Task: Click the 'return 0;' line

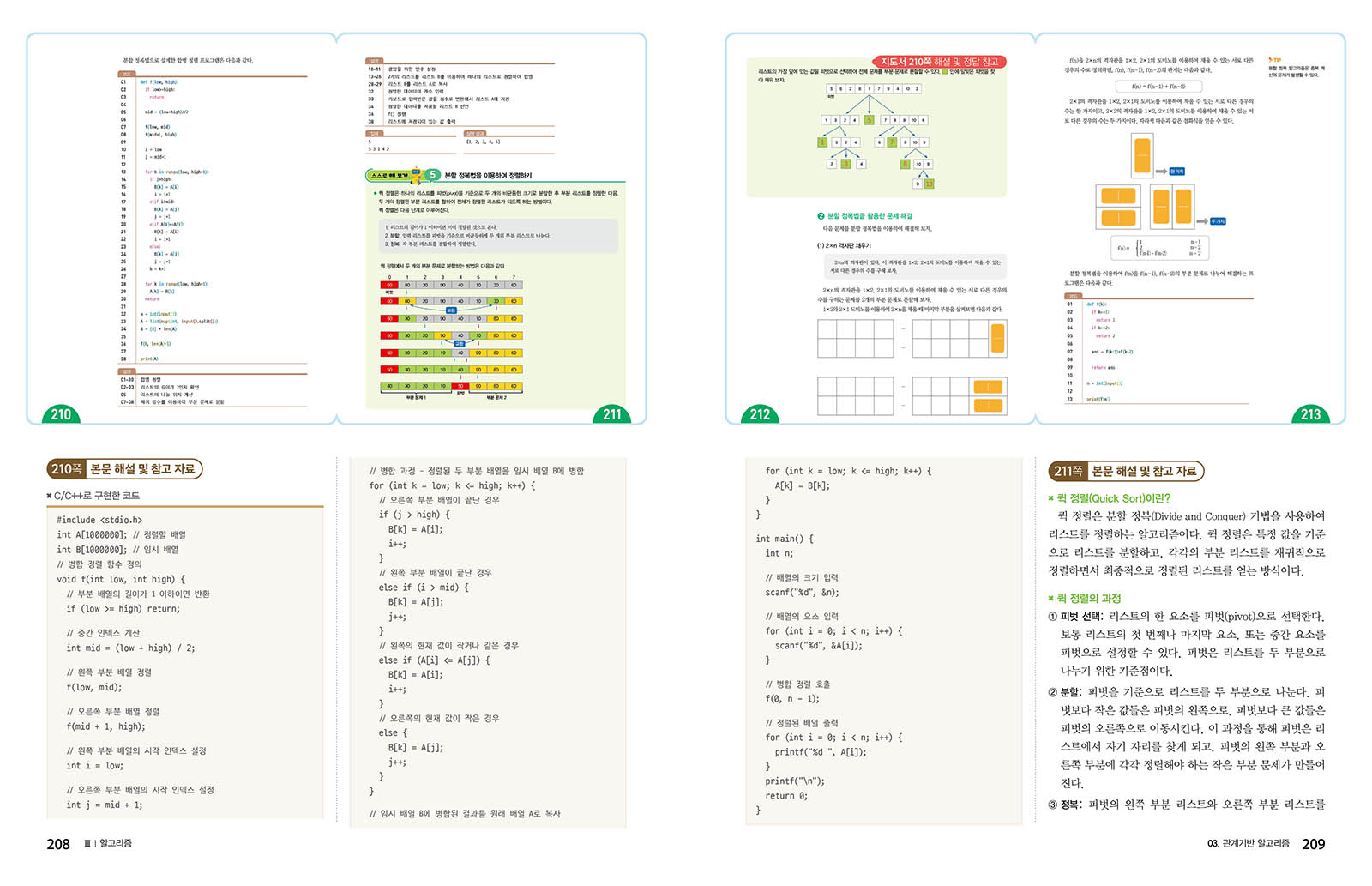Action: pos(786,796)
